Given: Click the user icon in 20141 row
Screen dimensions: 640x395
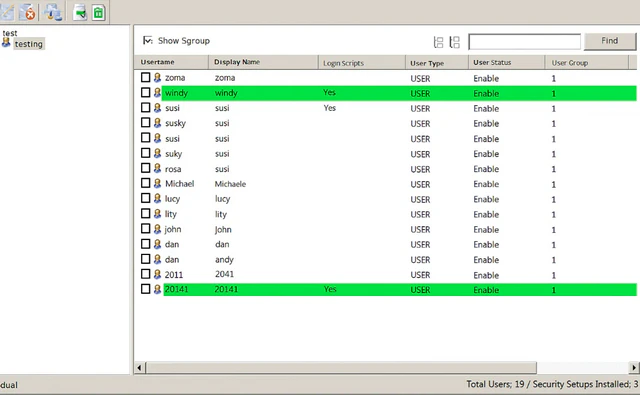Looking at the screenshot, I should click(157, 289).
